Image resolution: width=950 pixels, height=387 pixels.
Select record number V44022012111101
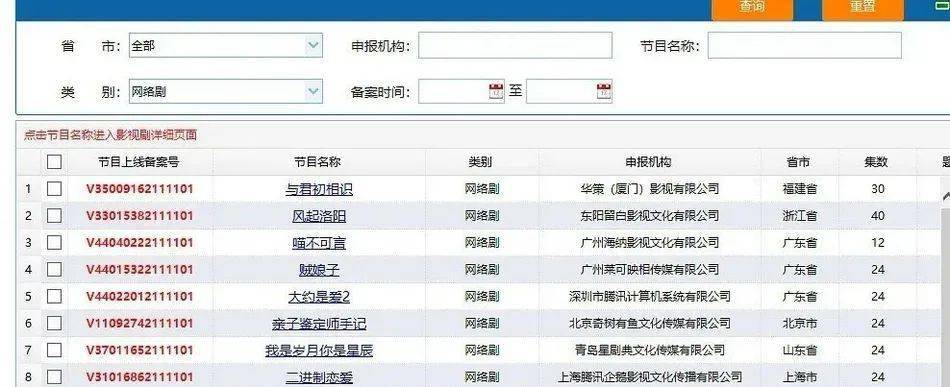(x=139, y=296)
